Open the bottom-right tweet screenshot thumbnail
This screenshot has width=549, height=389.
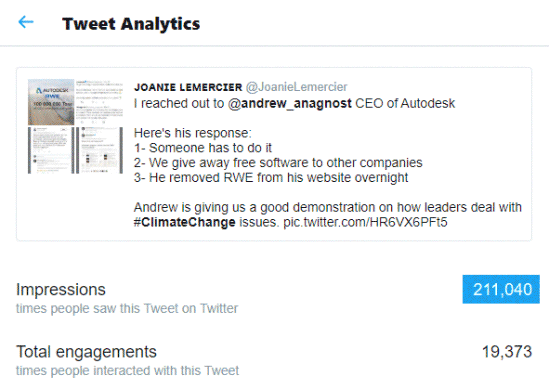point(99,150)
